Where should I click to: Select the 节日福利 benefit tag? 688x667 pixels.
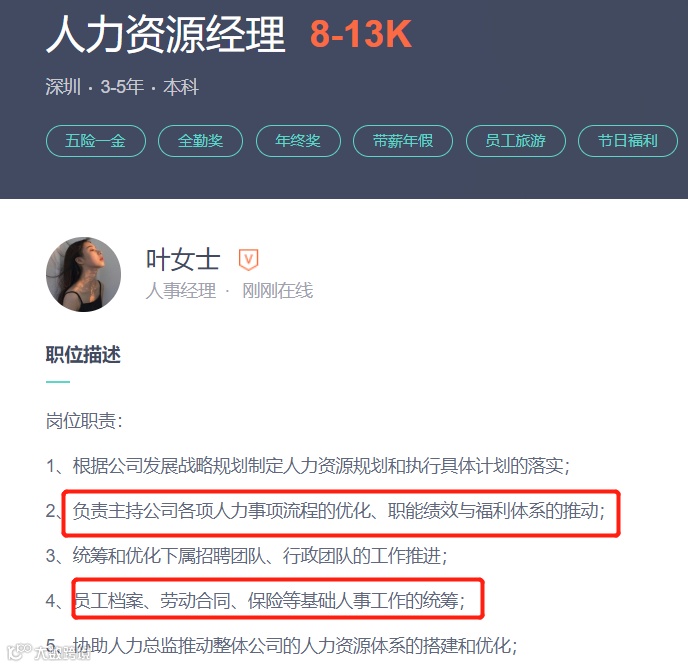tap(628, 141)
